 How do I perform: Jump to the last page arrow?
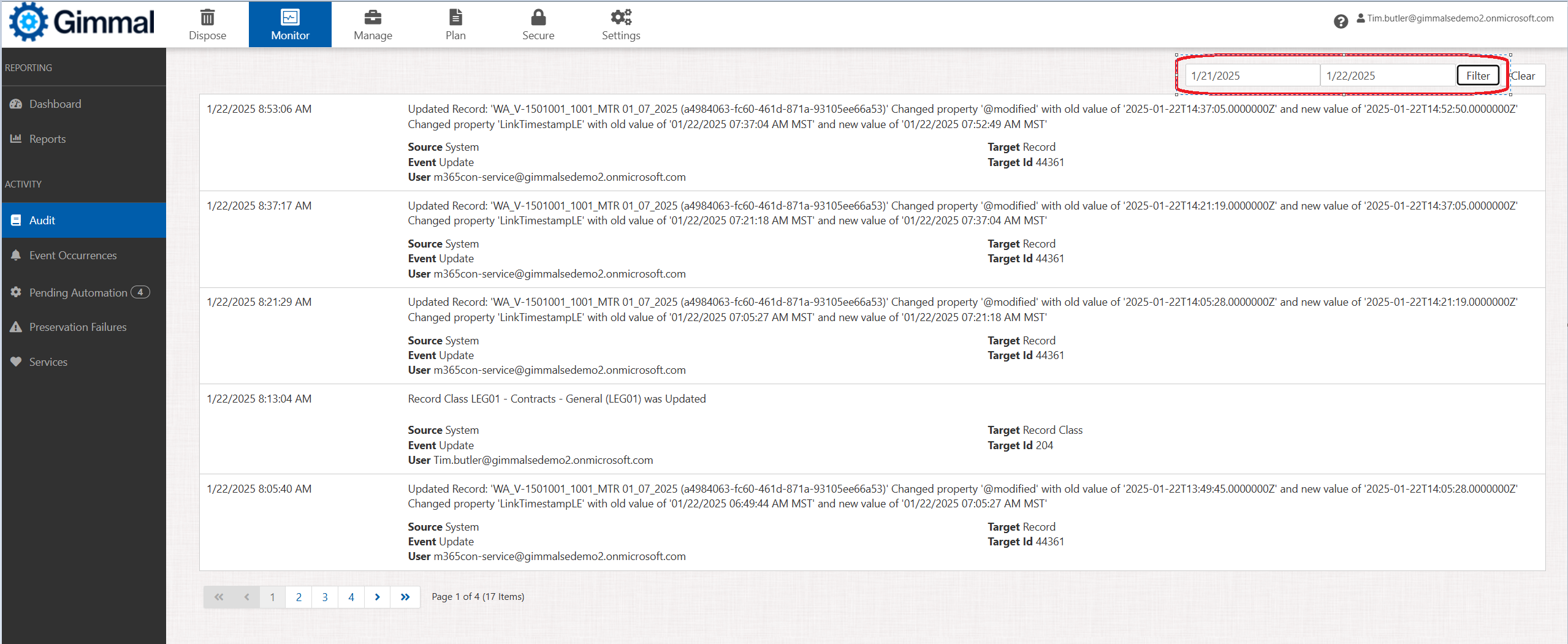405,597
